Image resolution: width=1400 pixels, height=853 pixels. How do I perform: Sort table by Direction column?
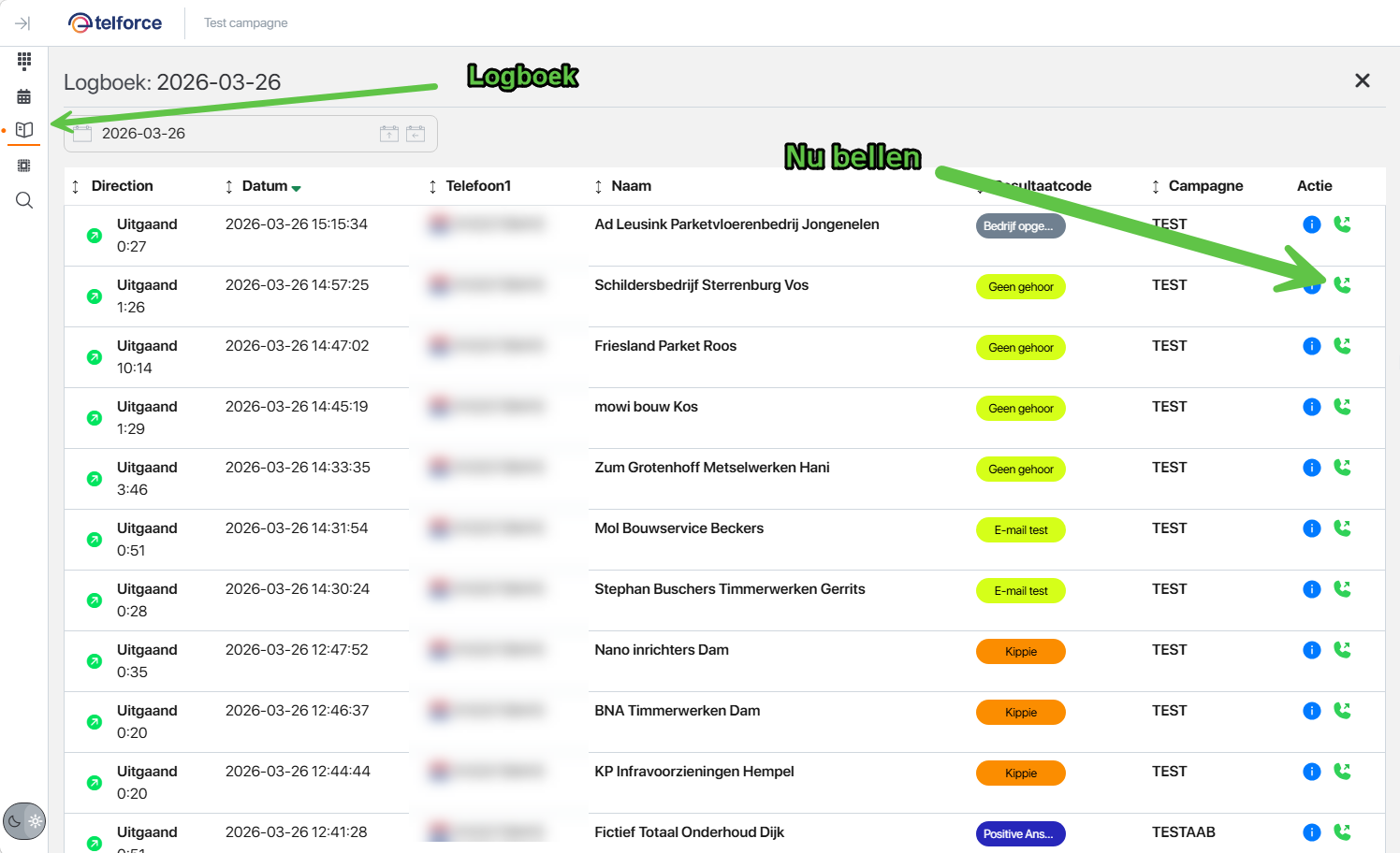(122, 186)
